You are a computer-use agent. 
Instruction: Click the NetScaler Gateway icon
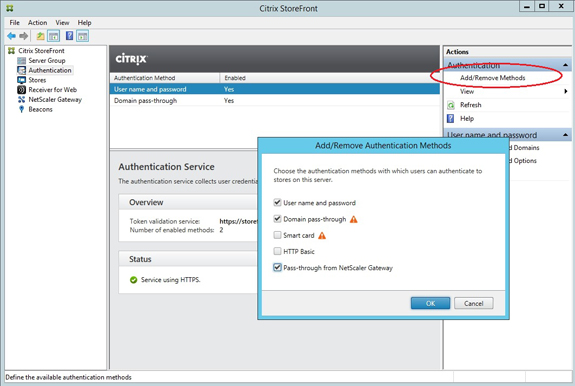click(22, 99)
